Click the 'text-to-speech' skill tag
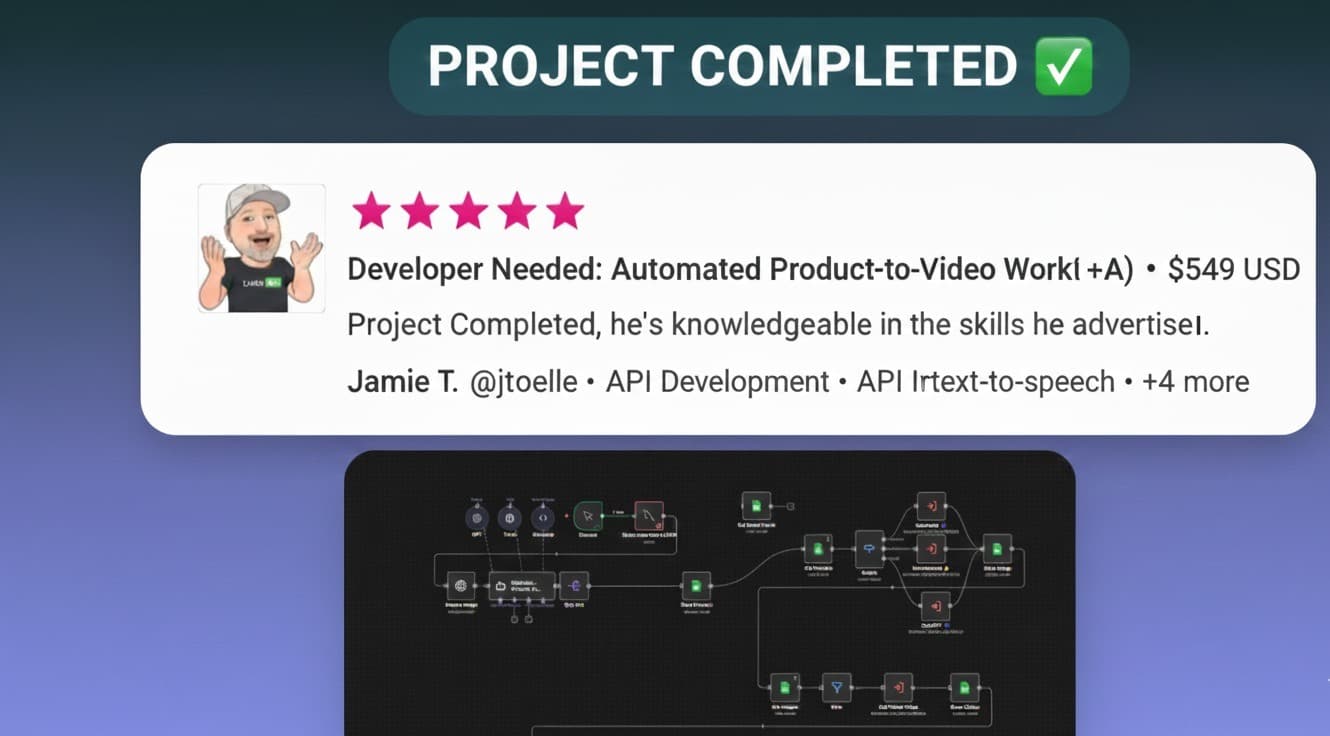Image resolution: width=1330 pixels, height=736 pixels. (x=1024, y=382)
